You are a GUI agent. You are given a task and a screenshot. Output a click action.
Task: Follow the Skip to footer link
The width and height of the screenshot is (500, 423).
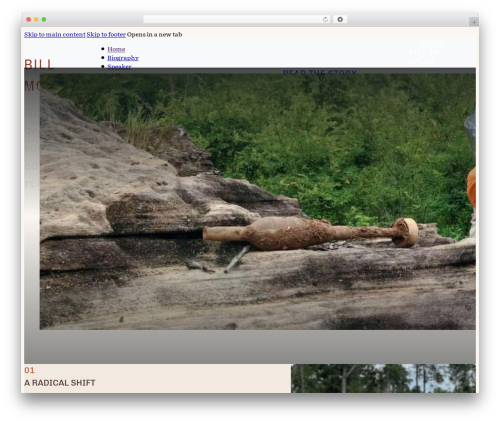tap(106, 34)
